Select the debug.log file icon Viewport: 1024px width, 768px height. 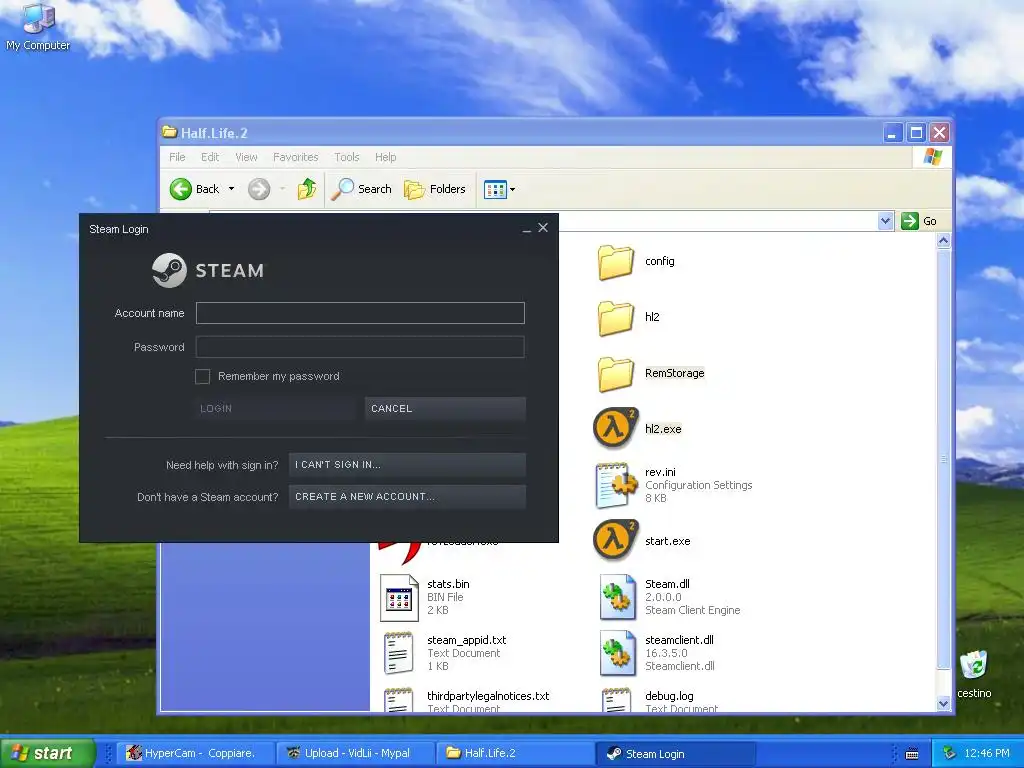point(616,700)
